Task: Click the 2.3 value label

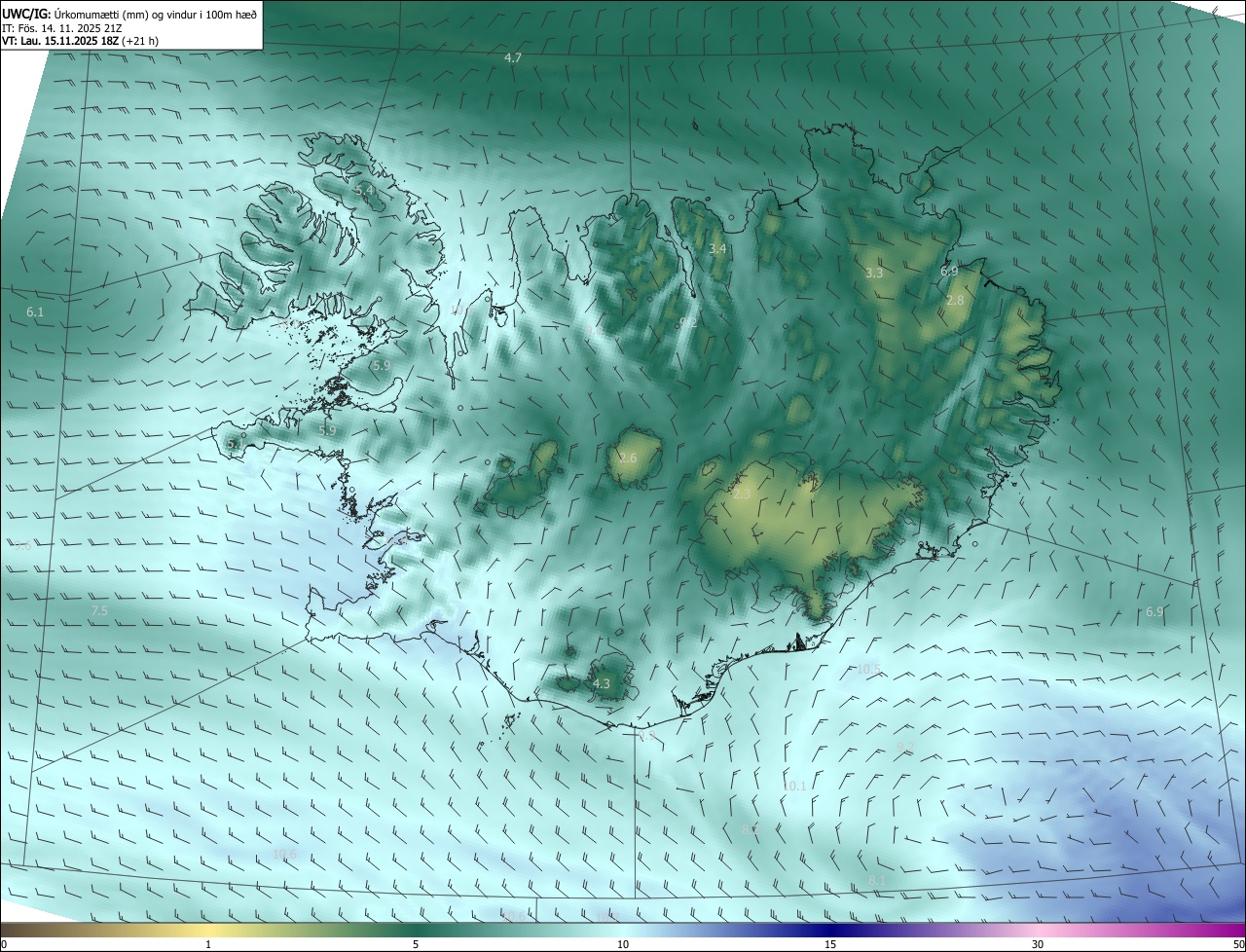Action: (x=742, y=494)
